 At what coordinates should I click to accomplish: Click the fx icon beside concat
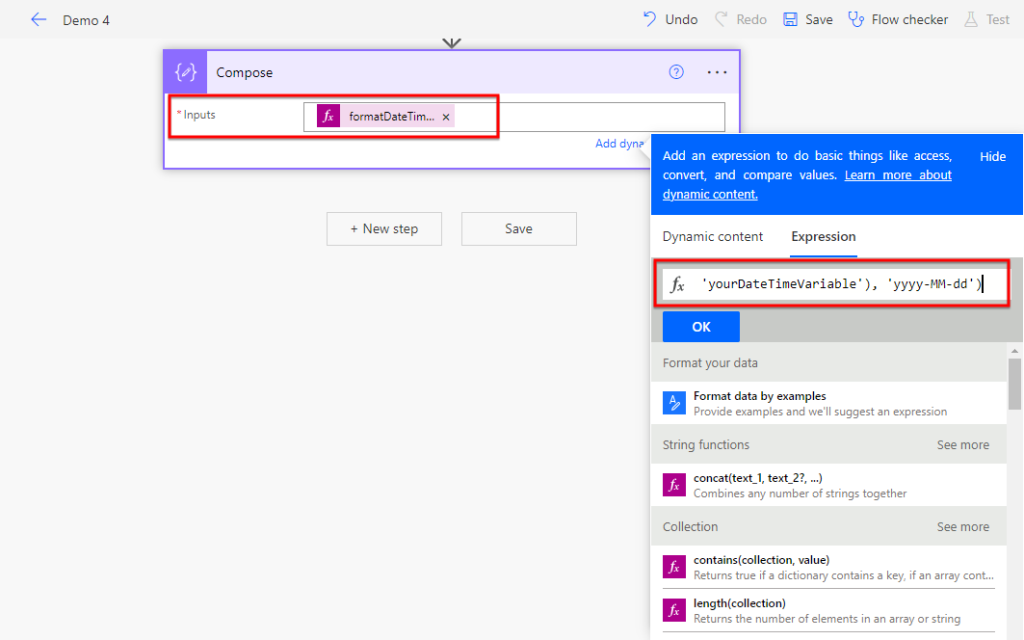[674, 485]
